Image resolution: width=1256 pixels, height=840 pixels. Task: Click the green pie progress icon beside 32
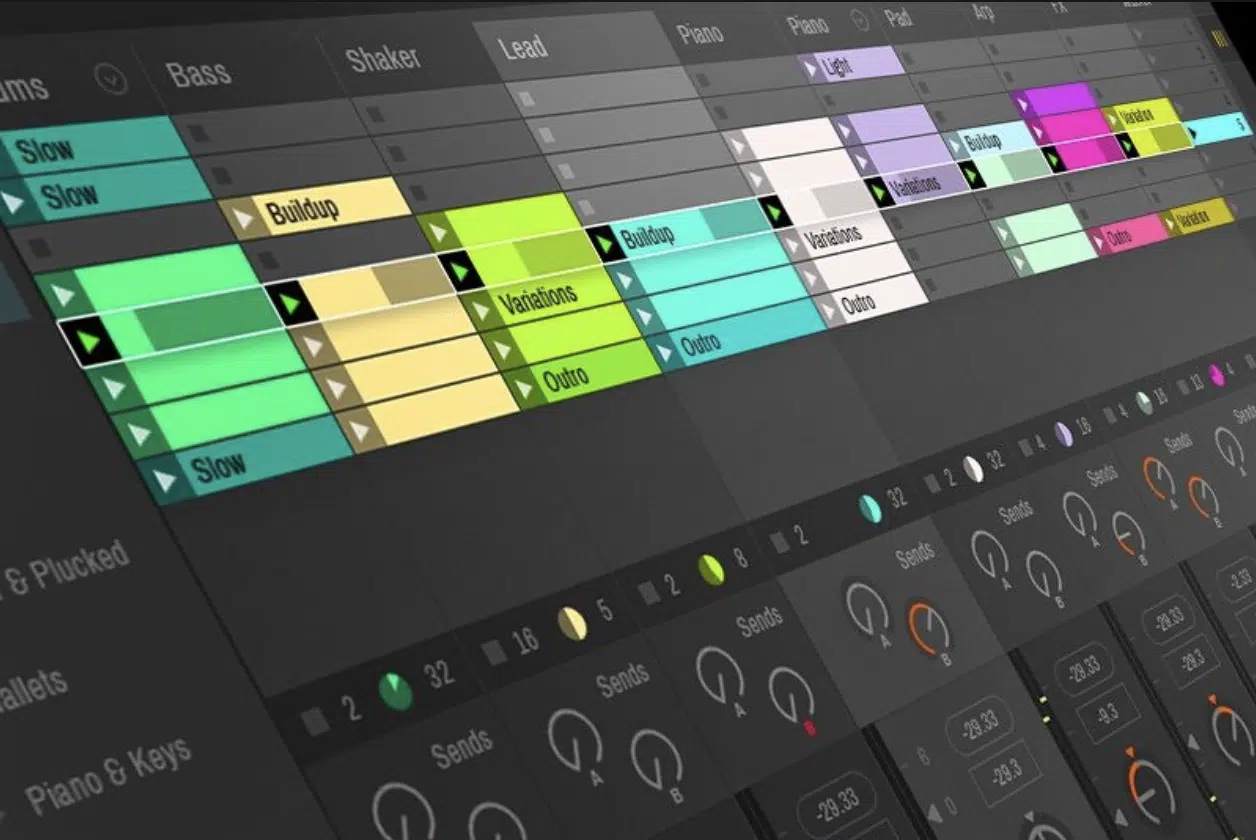pyautogui.click(x=396, y=691)
